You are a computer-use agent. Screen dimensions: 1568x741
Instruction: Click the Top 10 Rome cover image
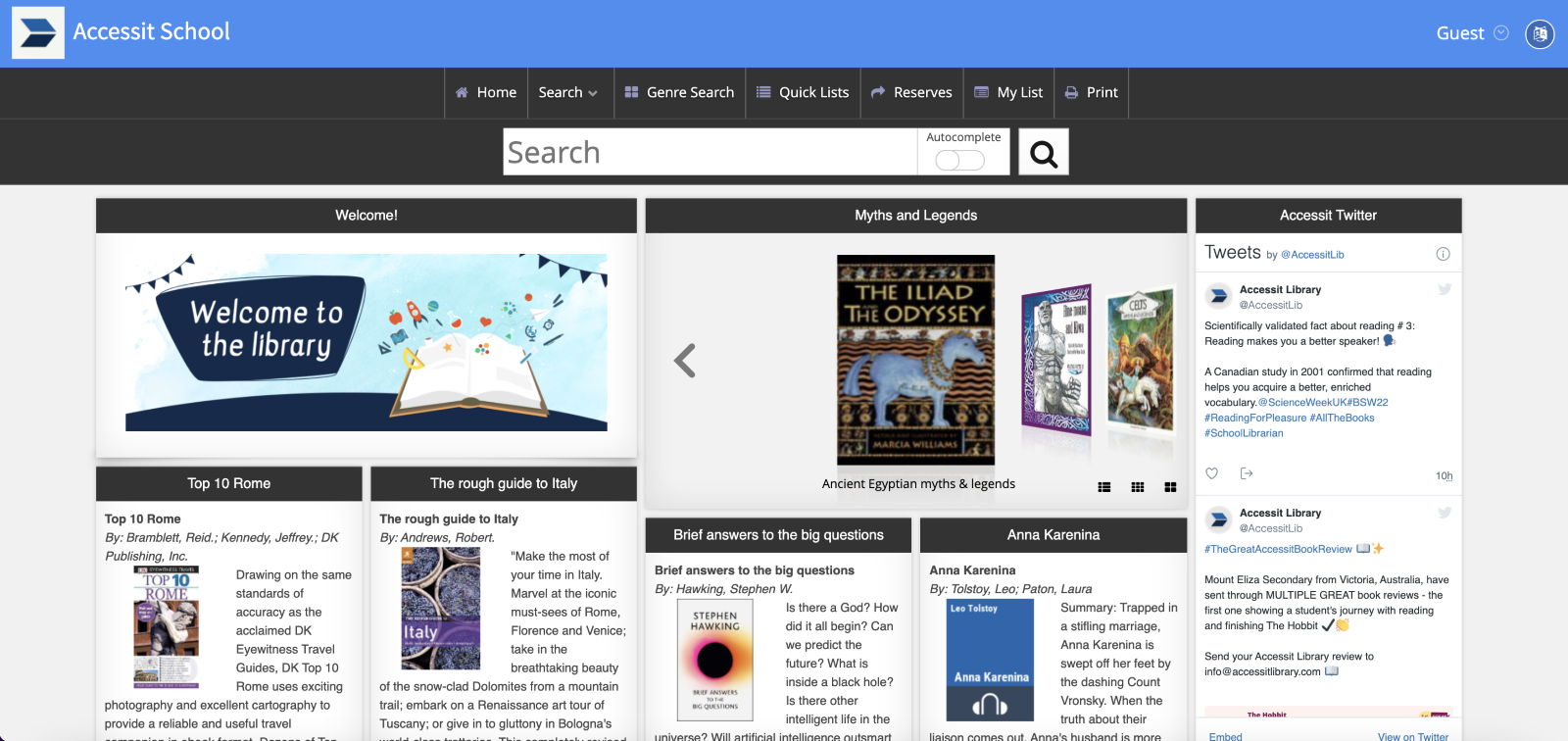167,627
